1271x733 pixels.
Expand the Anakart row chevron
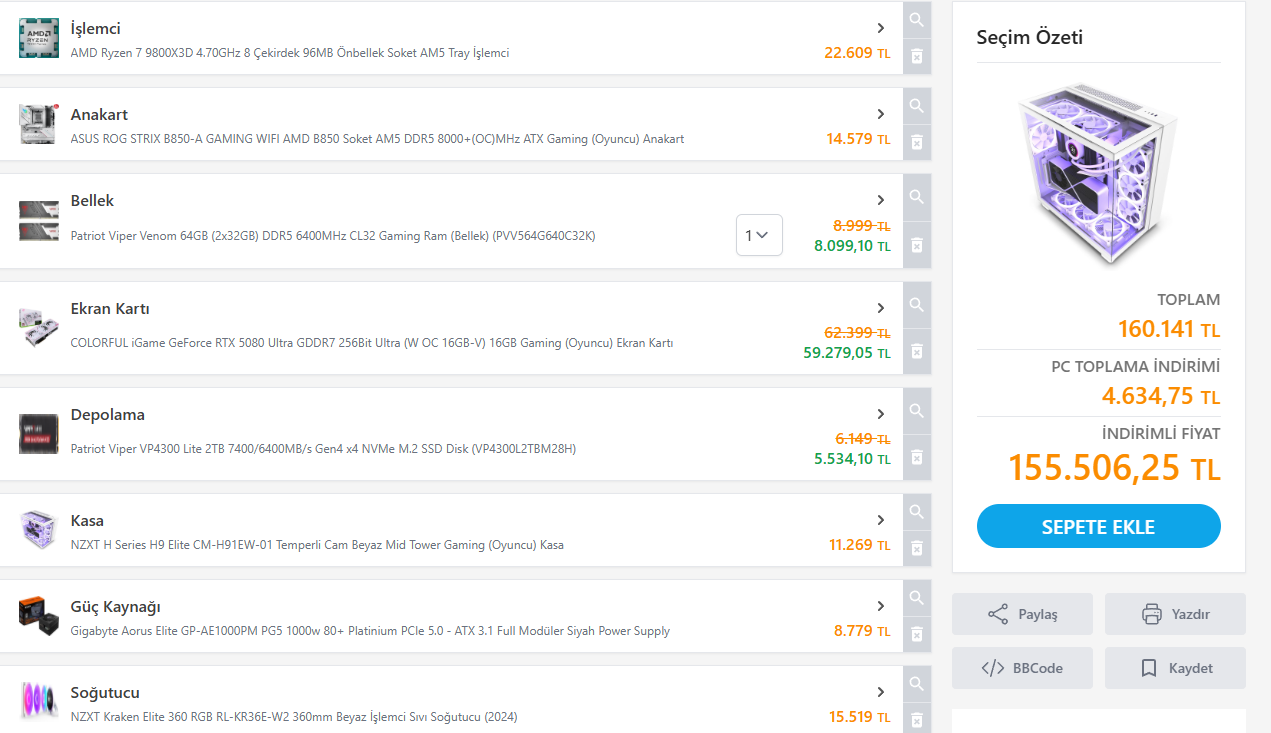coord(881,114)
